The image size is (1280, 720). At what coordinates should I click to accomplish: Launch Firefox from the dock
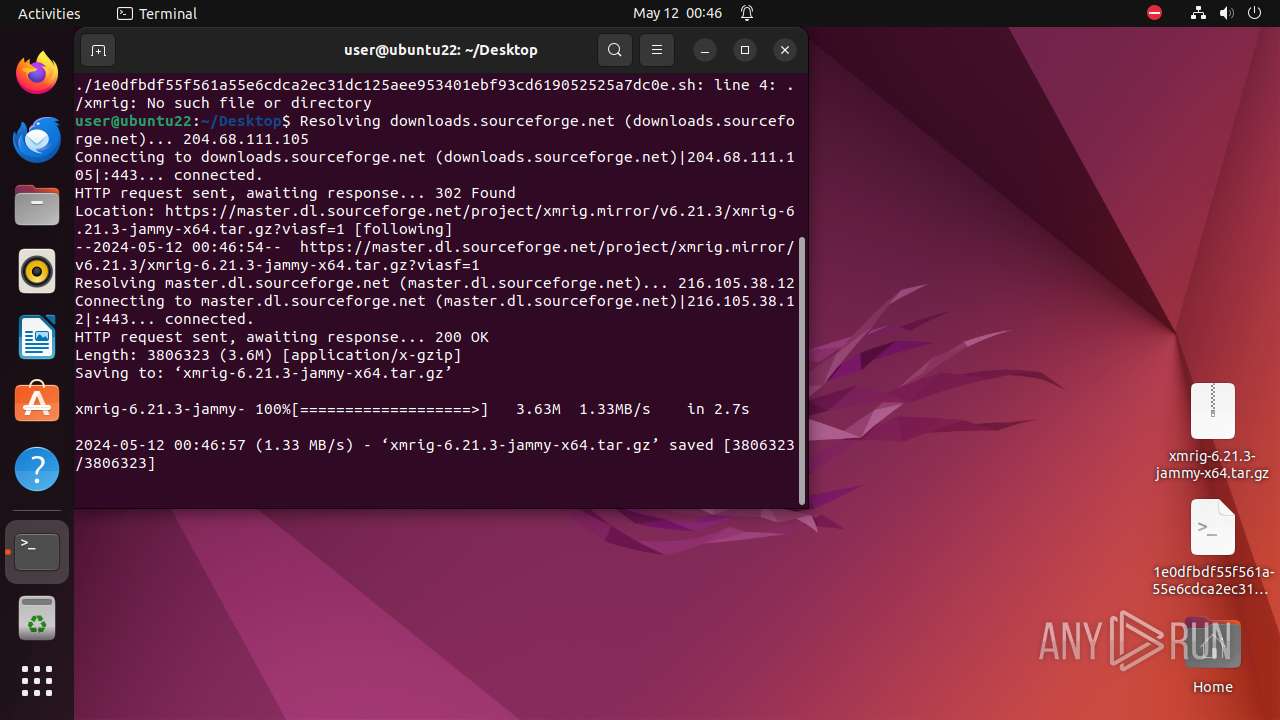coord(37,73)
